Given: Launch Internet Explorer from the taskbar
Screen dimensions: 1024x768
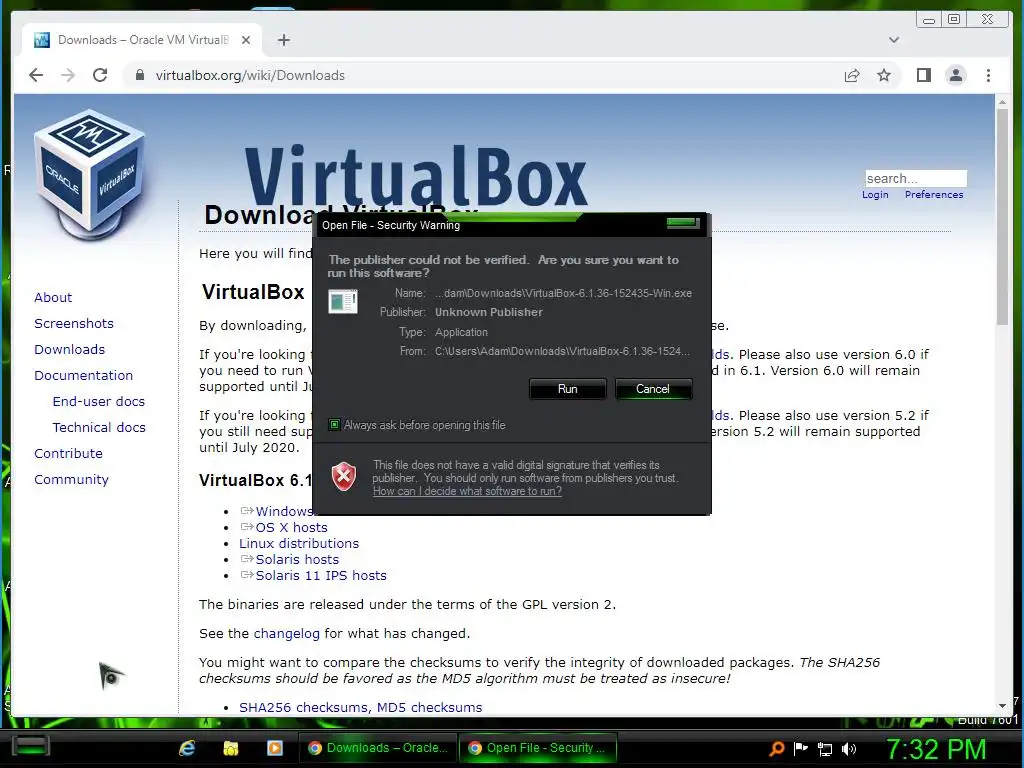Looking at the screenshot, I should click(187, 748).
